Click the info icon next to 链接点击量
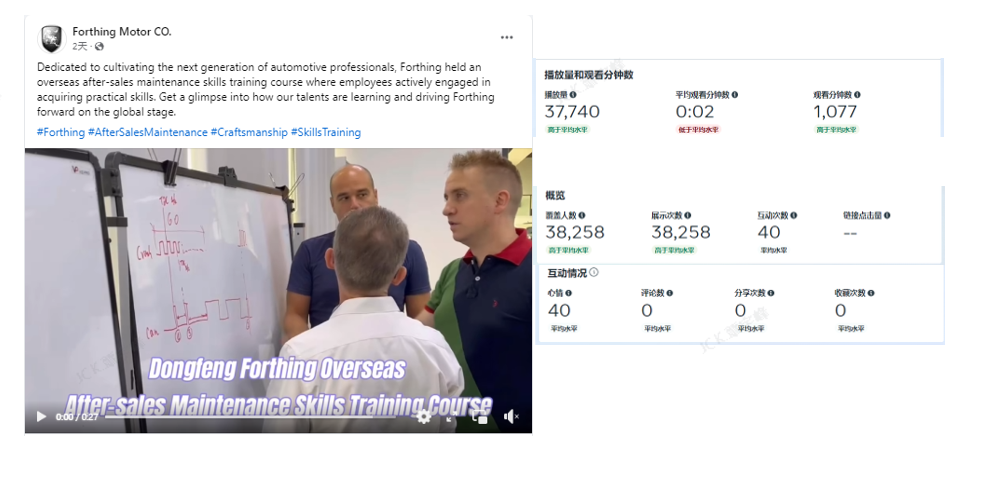 pos(887,215)
